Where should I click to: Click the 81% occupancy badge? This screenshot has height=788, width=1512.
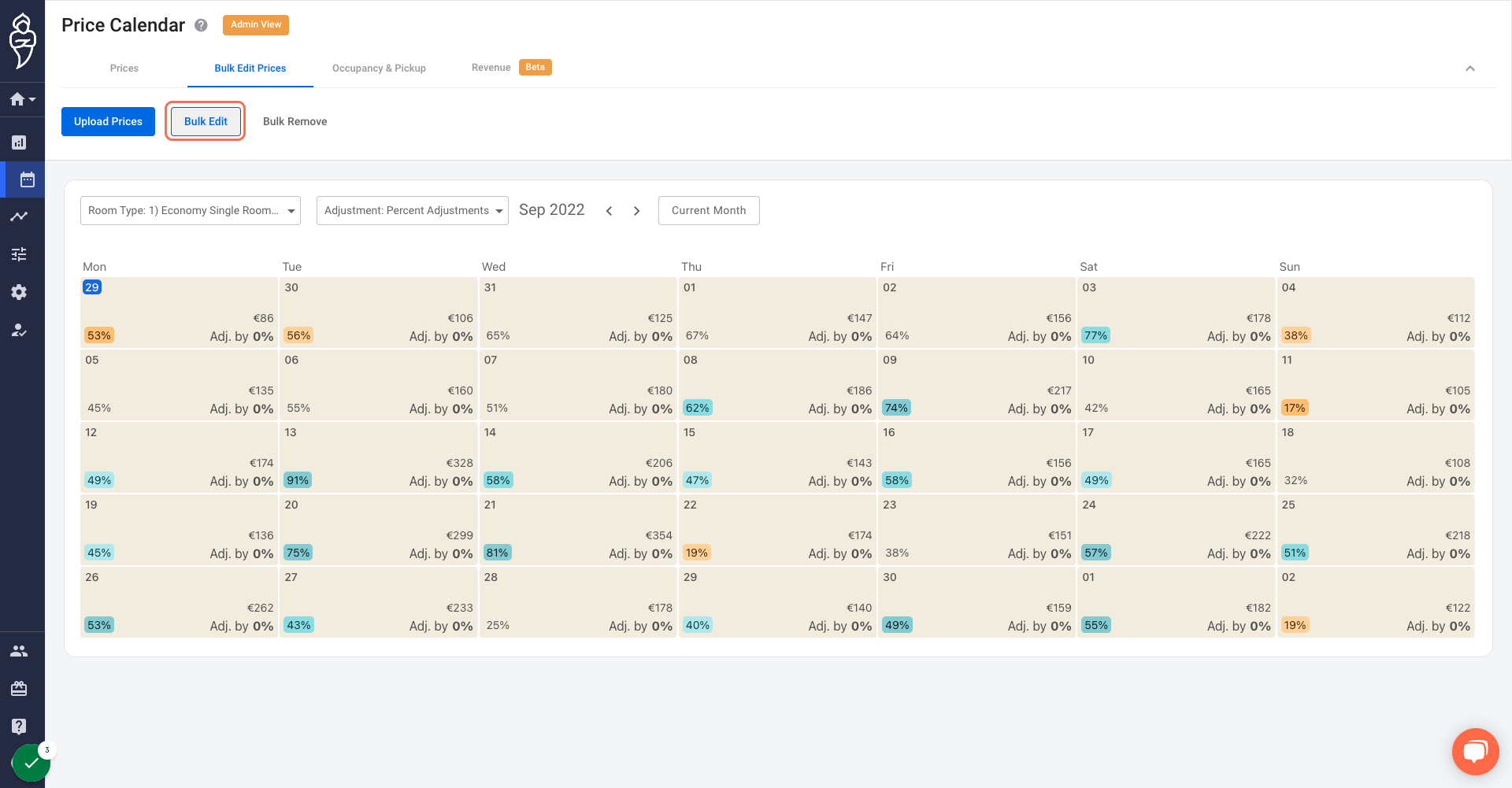pyautogui.click(x=497, y=553)
